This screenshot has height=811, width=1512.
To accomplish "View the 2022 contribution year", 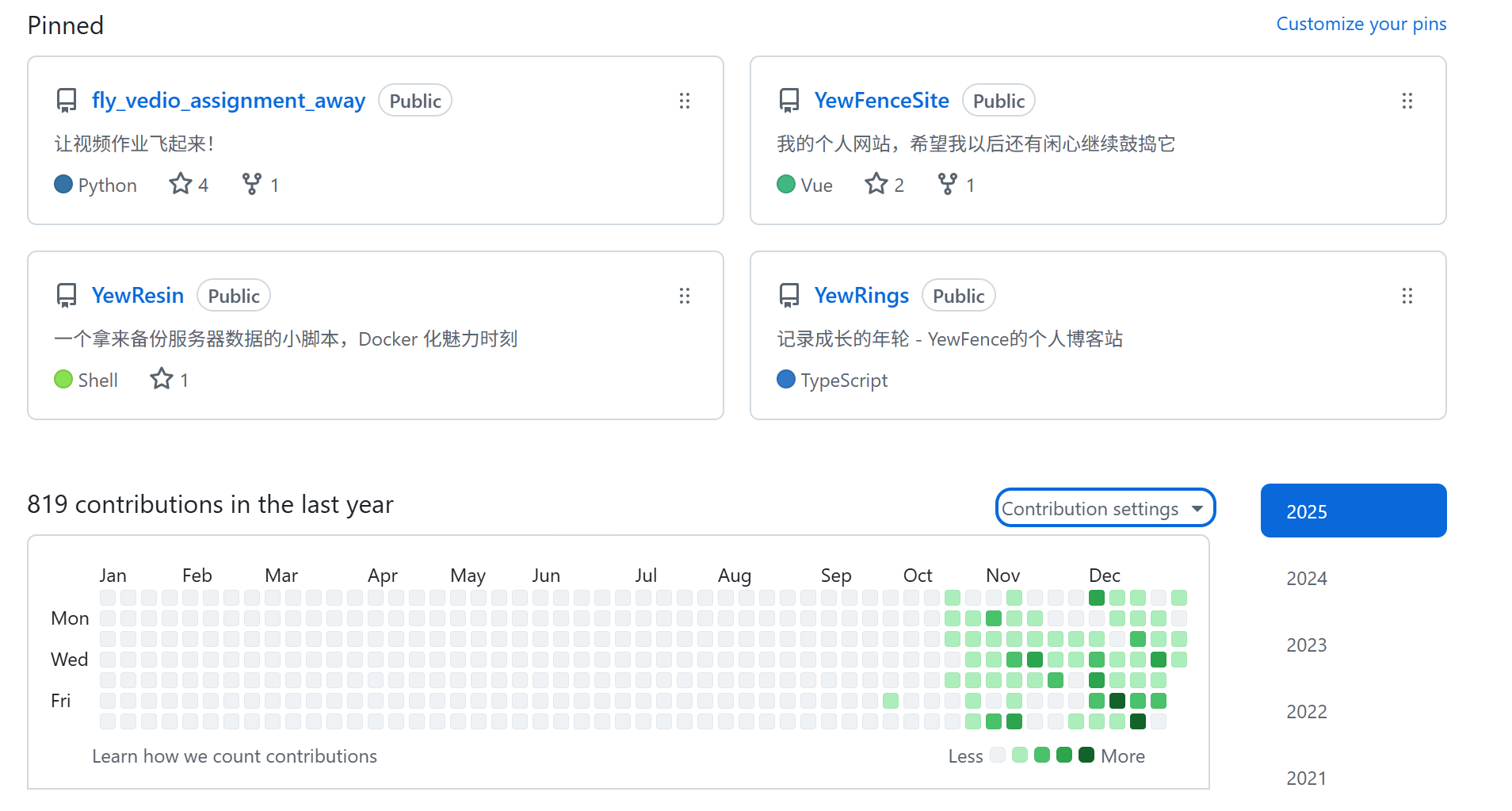I will 1307,712.
